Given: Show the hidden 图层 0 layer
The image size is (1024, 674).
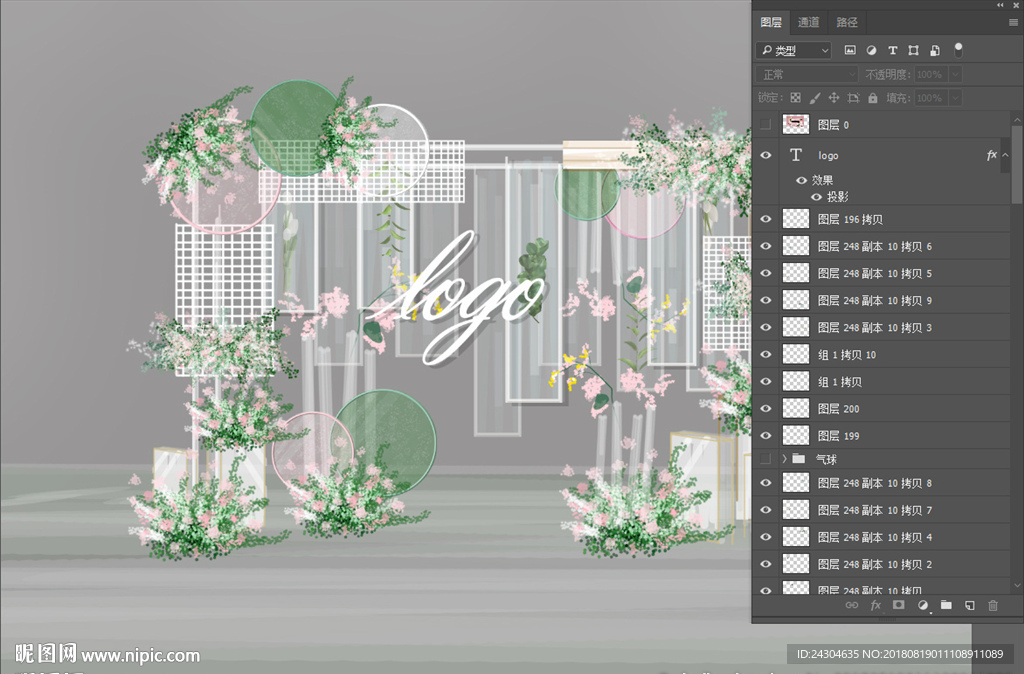Looking at the screenshot, I should [x=767, y=125].
